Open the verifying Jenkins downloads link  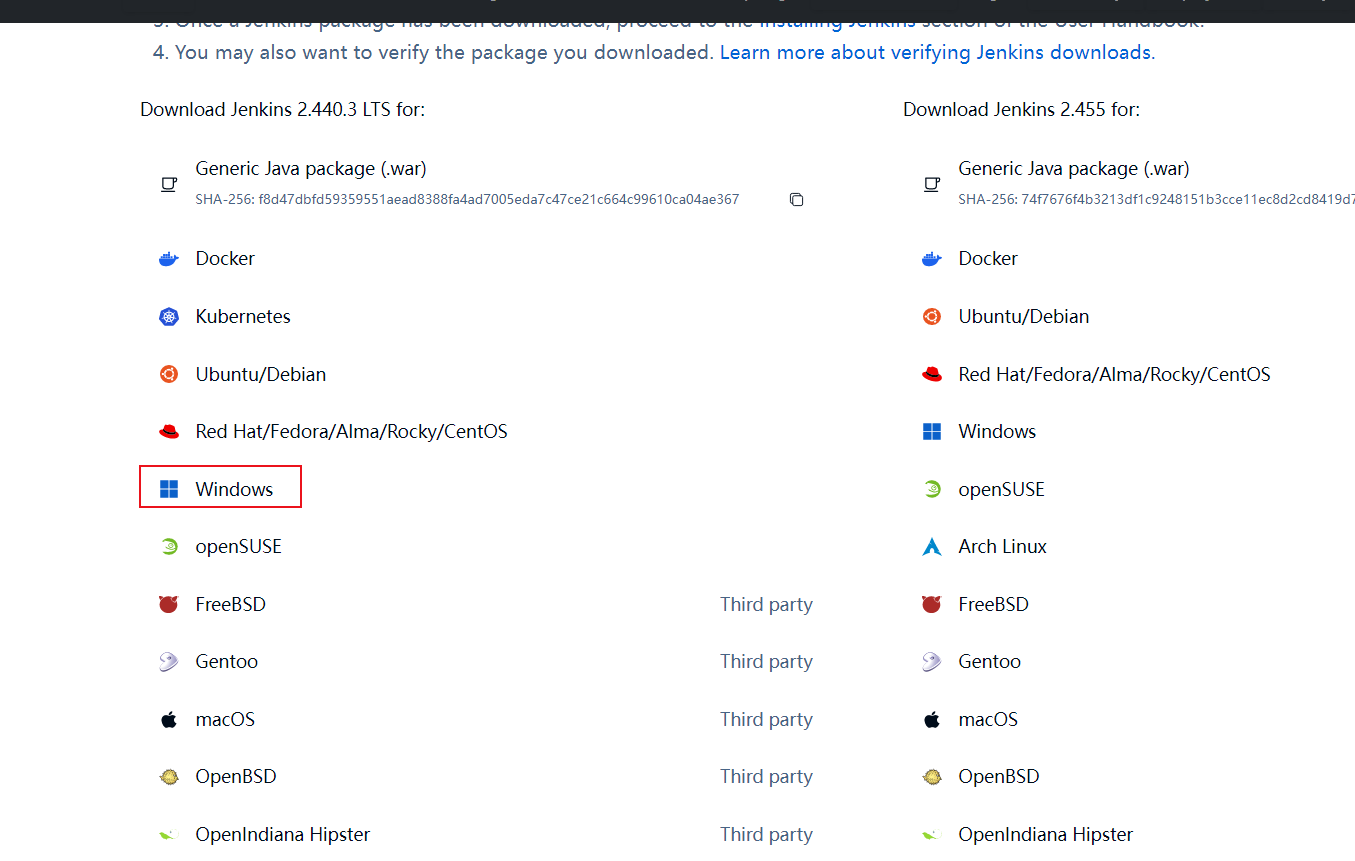(x=935, y=52)
